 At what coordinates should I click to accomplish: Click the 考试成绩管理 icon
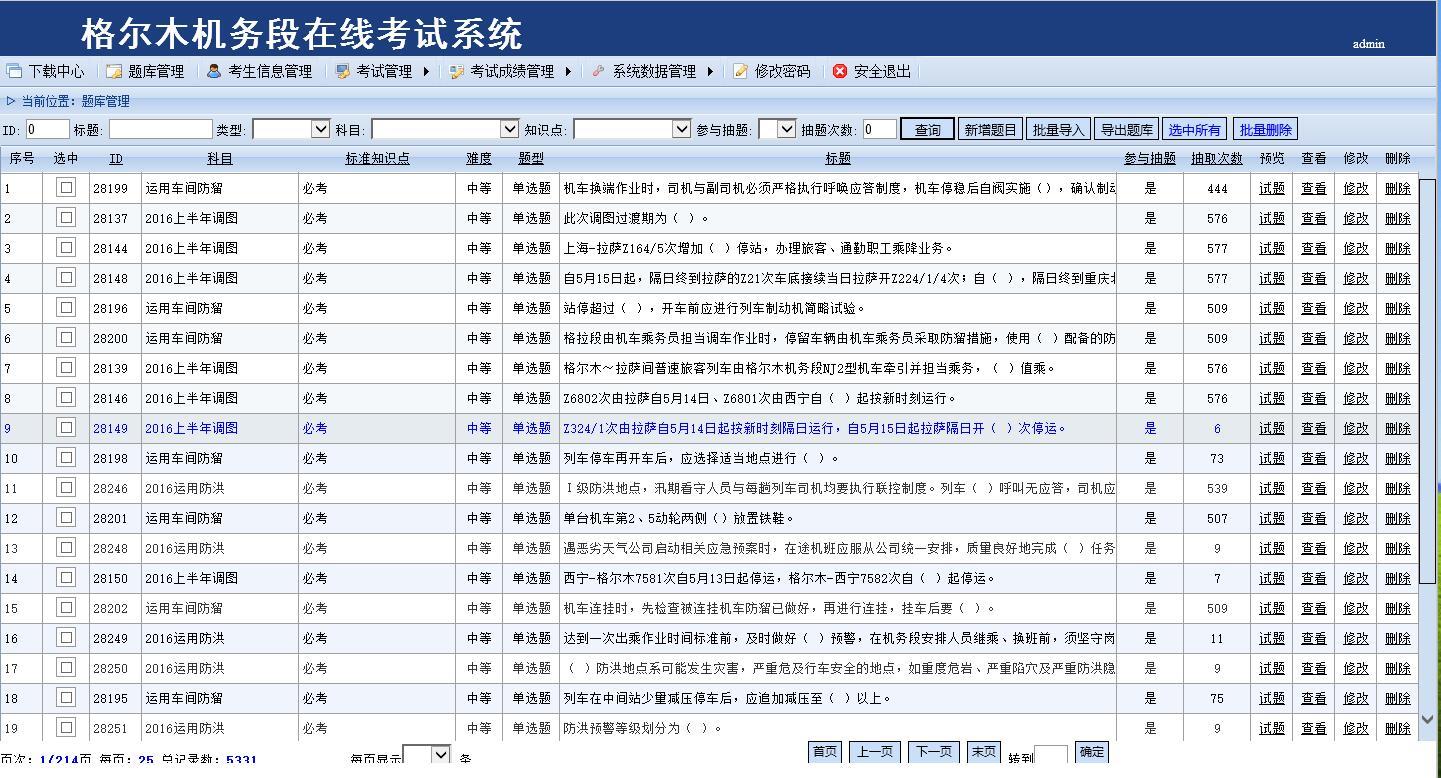click(x=457, y=71)
